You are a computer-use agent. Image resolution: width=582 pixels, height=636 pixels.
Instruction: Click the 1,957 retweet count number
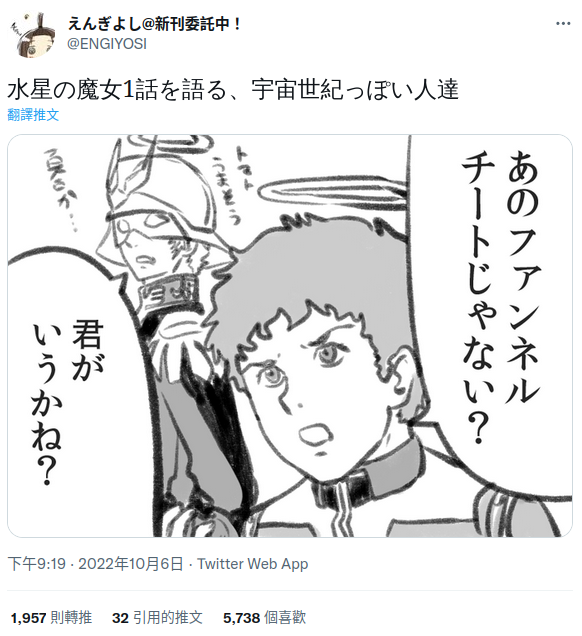pyautogui.click(x=28, y=618)
